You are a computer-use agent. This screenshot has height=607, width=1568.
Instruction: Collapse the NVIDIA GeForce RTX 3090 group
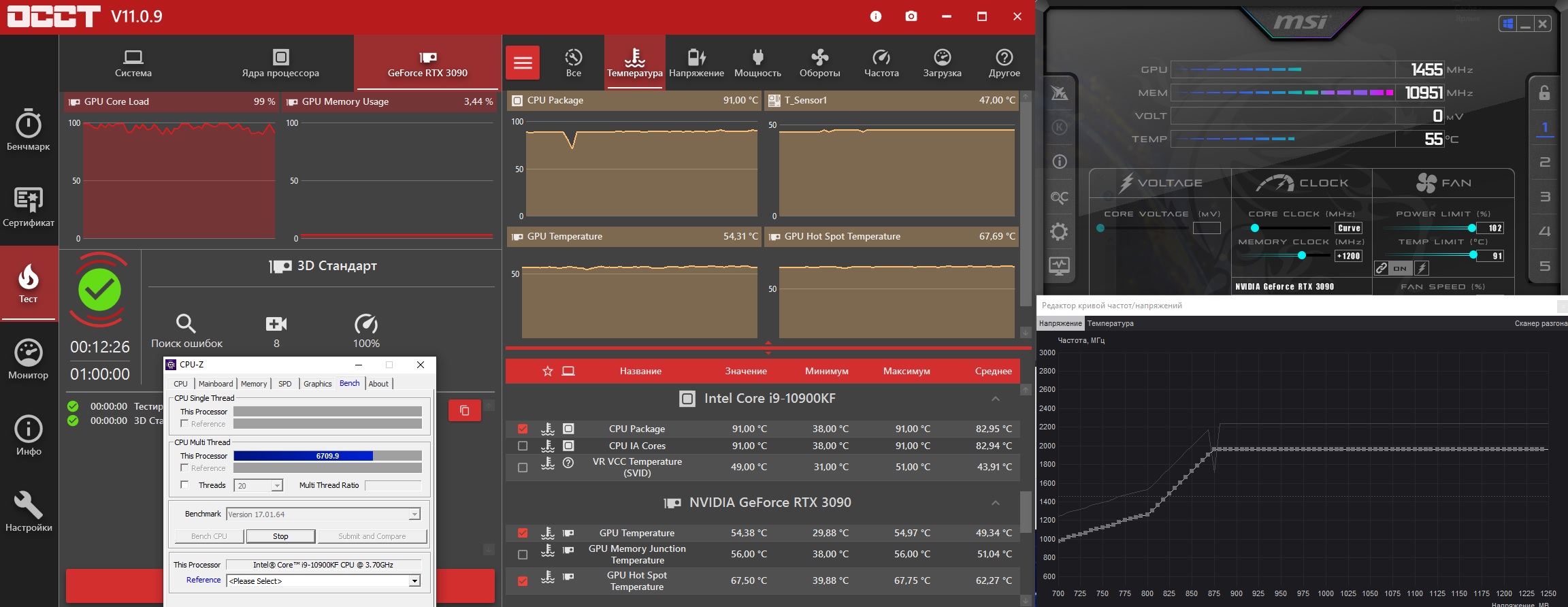pos(996,503)
